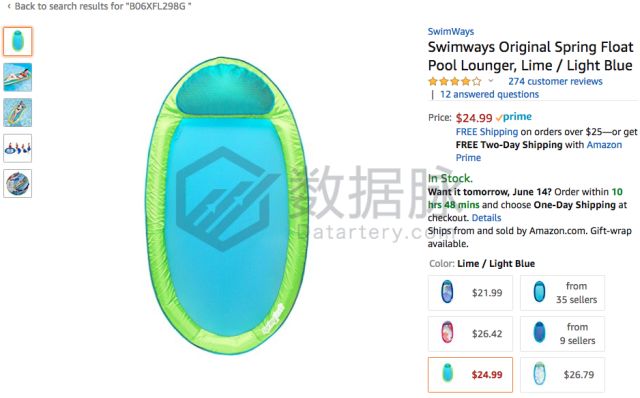This screenshot has height=398, width=640.
Task: Pick the $26.42 red color option
Action: pyautogui.click(x=470, y=334)
